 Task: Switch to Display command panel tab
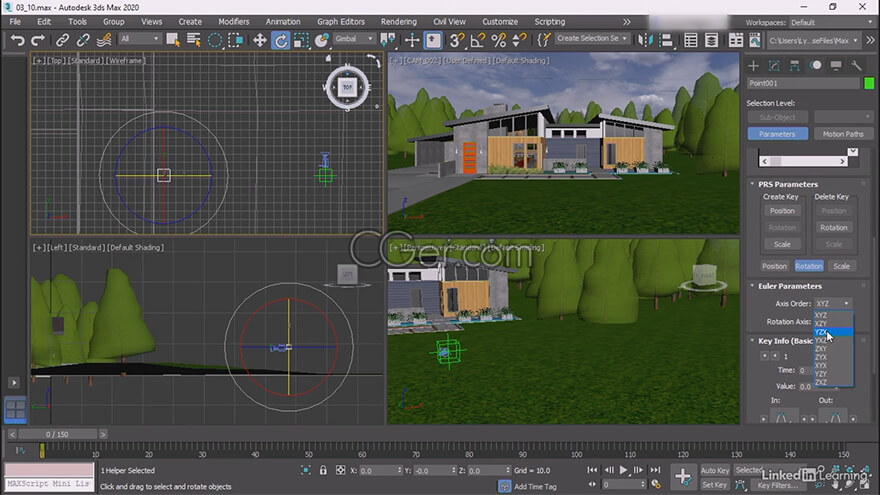[836, 66]
